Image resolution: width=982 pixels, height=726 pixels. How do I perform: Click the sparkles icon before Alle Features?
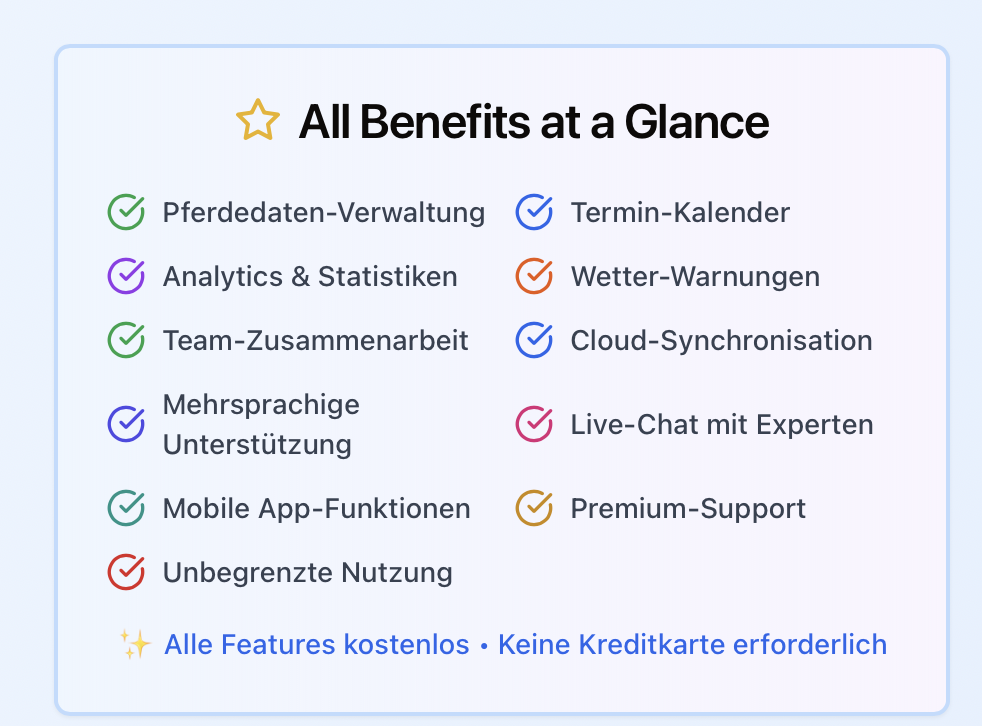pyautogui.click(x=134, y=645)
